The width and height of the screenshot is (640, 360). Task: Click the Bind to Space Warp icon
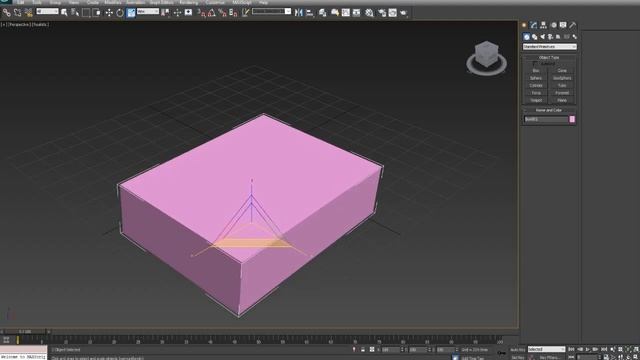[x=28, y=13]
